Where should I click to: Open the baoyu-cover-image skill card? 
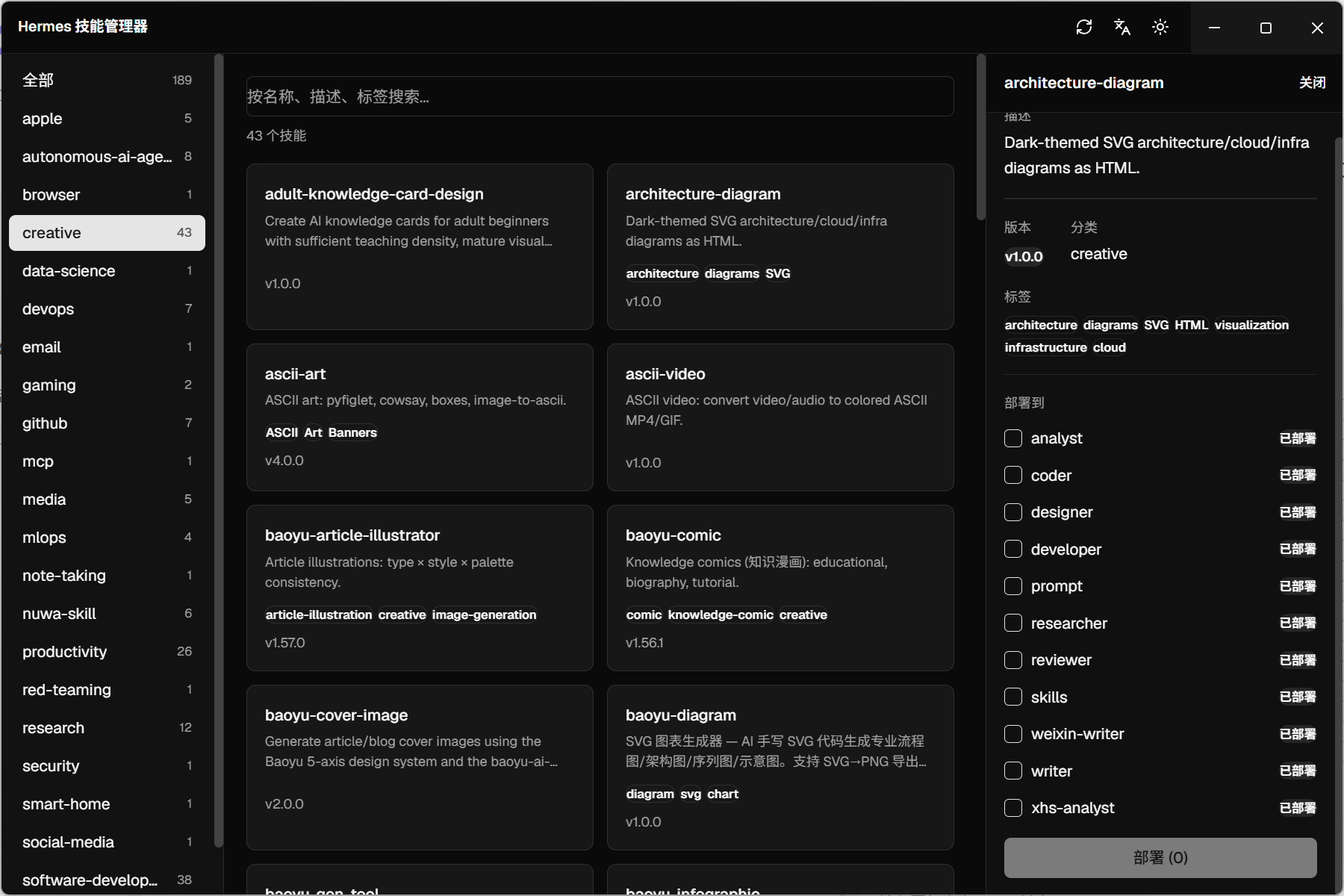(420, 768)
